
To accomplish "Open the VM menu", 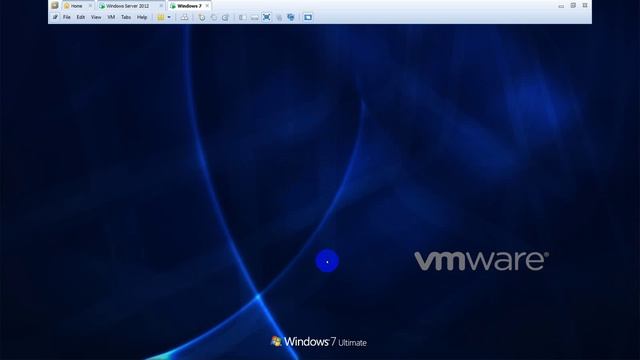I will pos(111,17).
